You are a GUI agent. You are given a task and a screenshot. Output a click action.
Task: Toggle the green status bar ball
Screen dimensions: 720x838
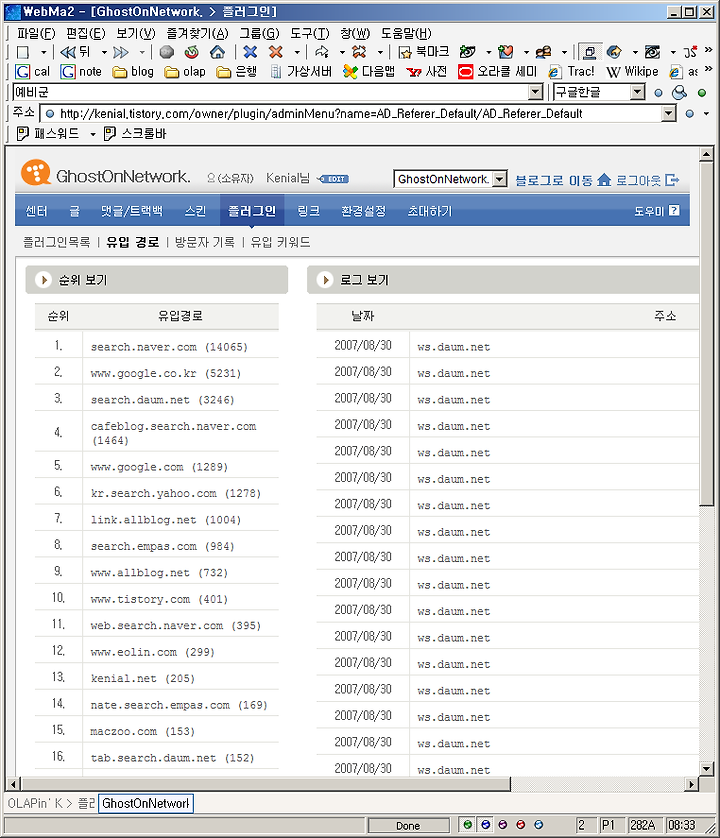468,825
